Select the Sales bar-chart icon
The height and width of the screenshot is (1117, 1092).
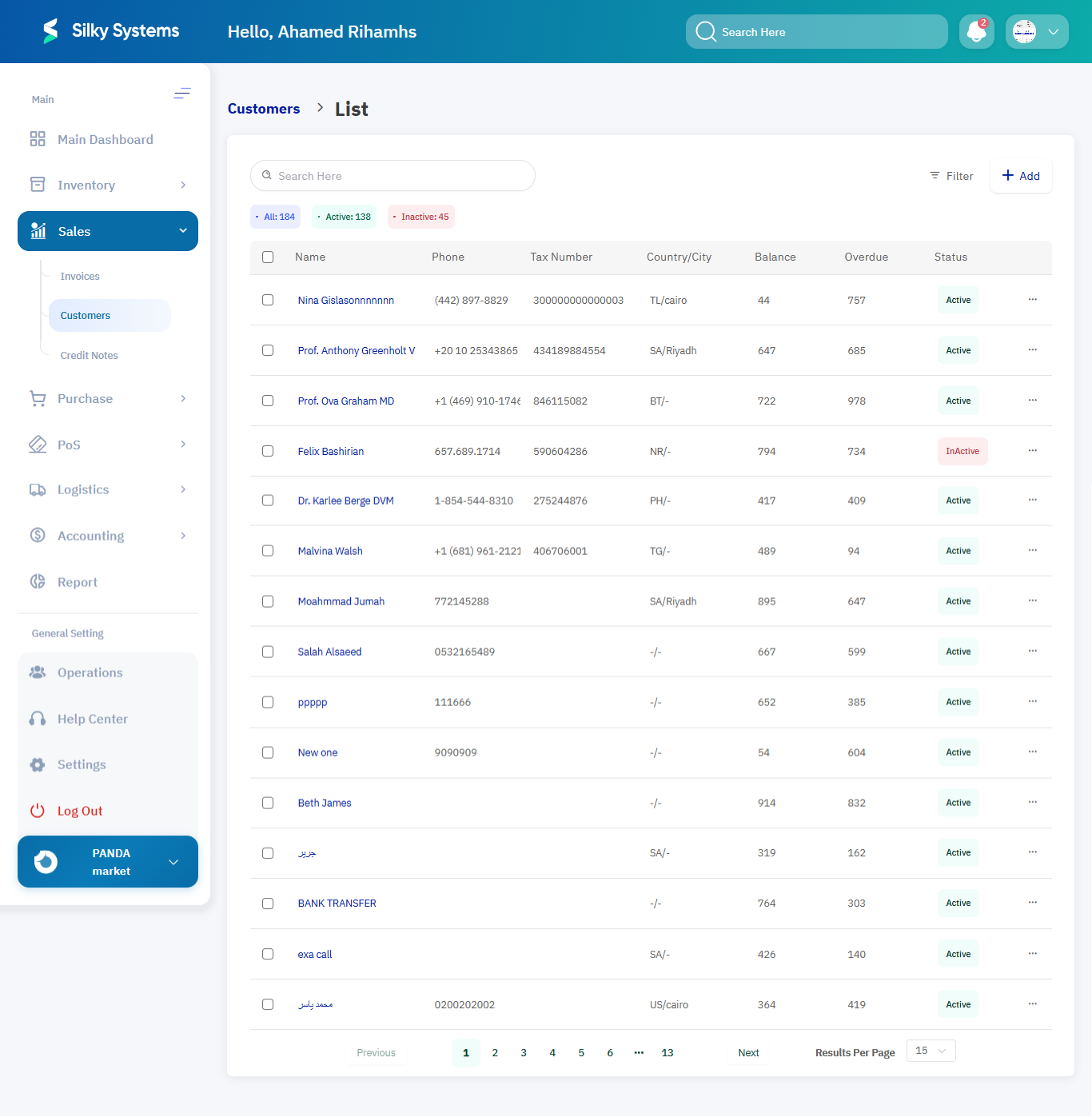[x=38, y=231]
